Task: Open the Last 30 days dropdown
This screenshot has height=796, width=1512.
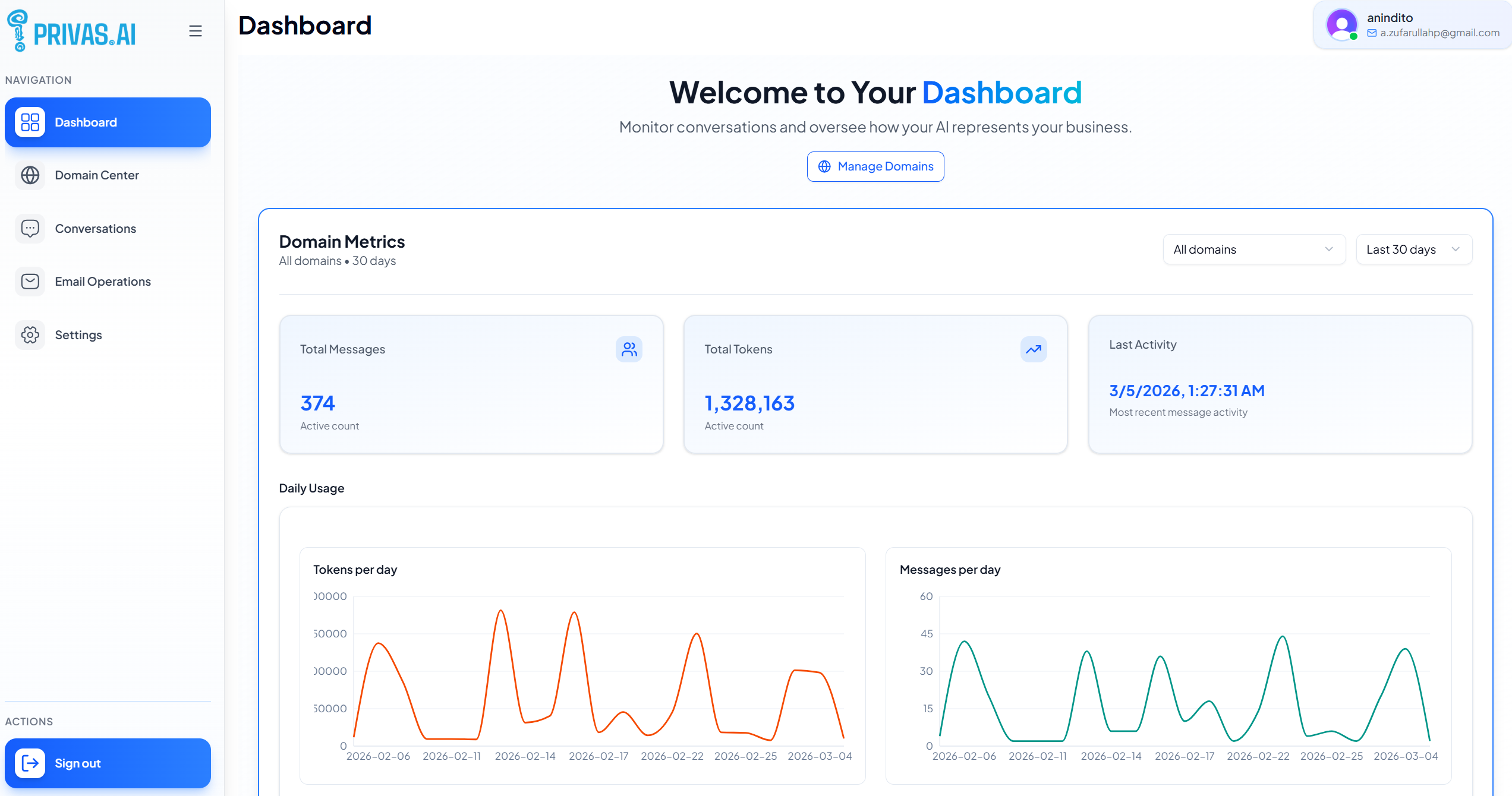Action: click(x=1414, y=249)
